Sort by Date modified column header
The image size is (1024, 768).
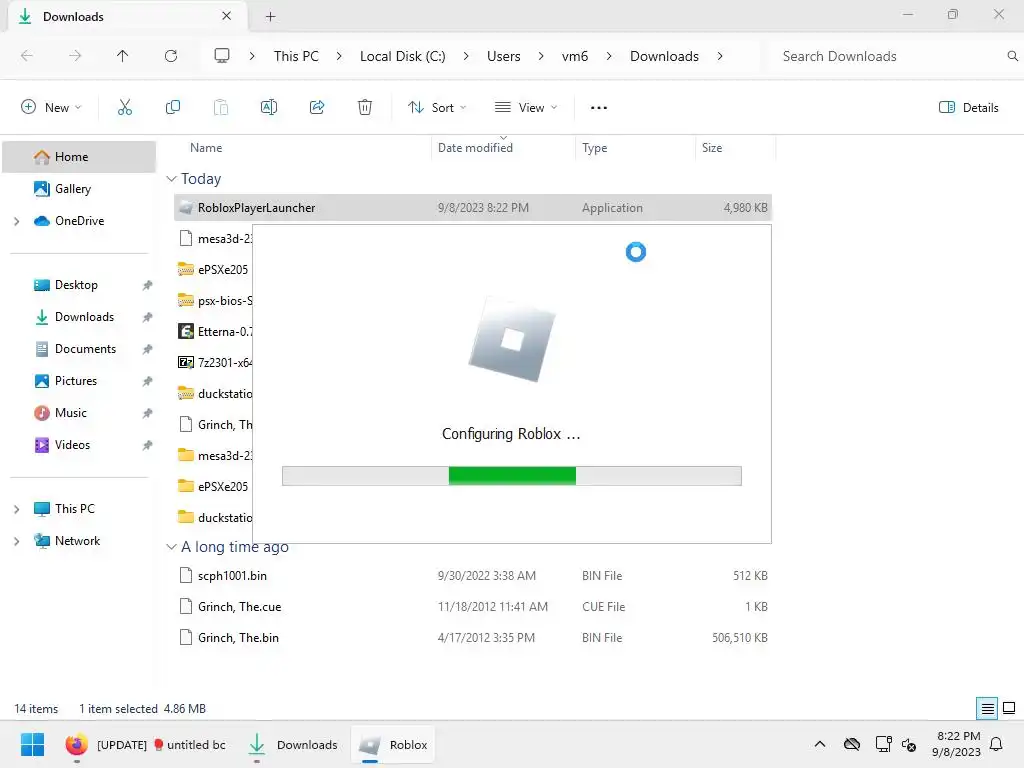click(475, 148)
